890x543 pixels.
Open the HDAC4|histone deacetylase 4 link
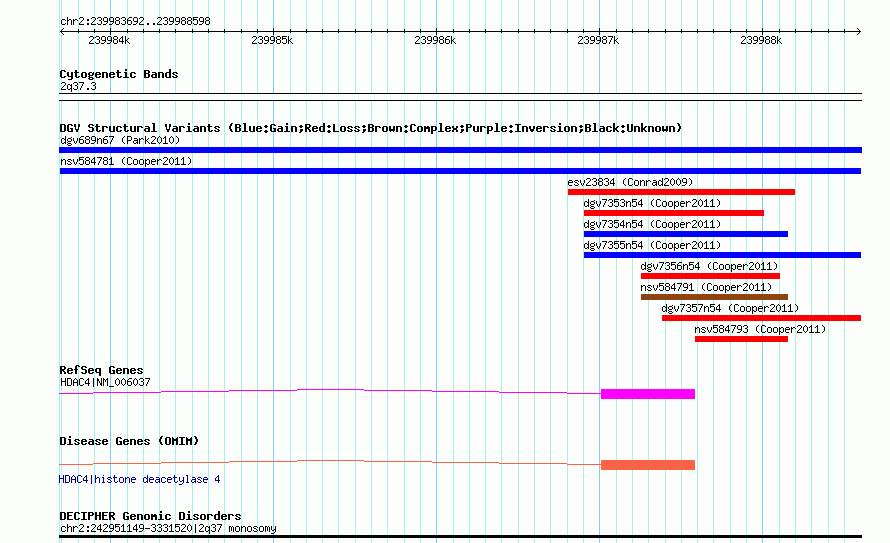[140, 479]
